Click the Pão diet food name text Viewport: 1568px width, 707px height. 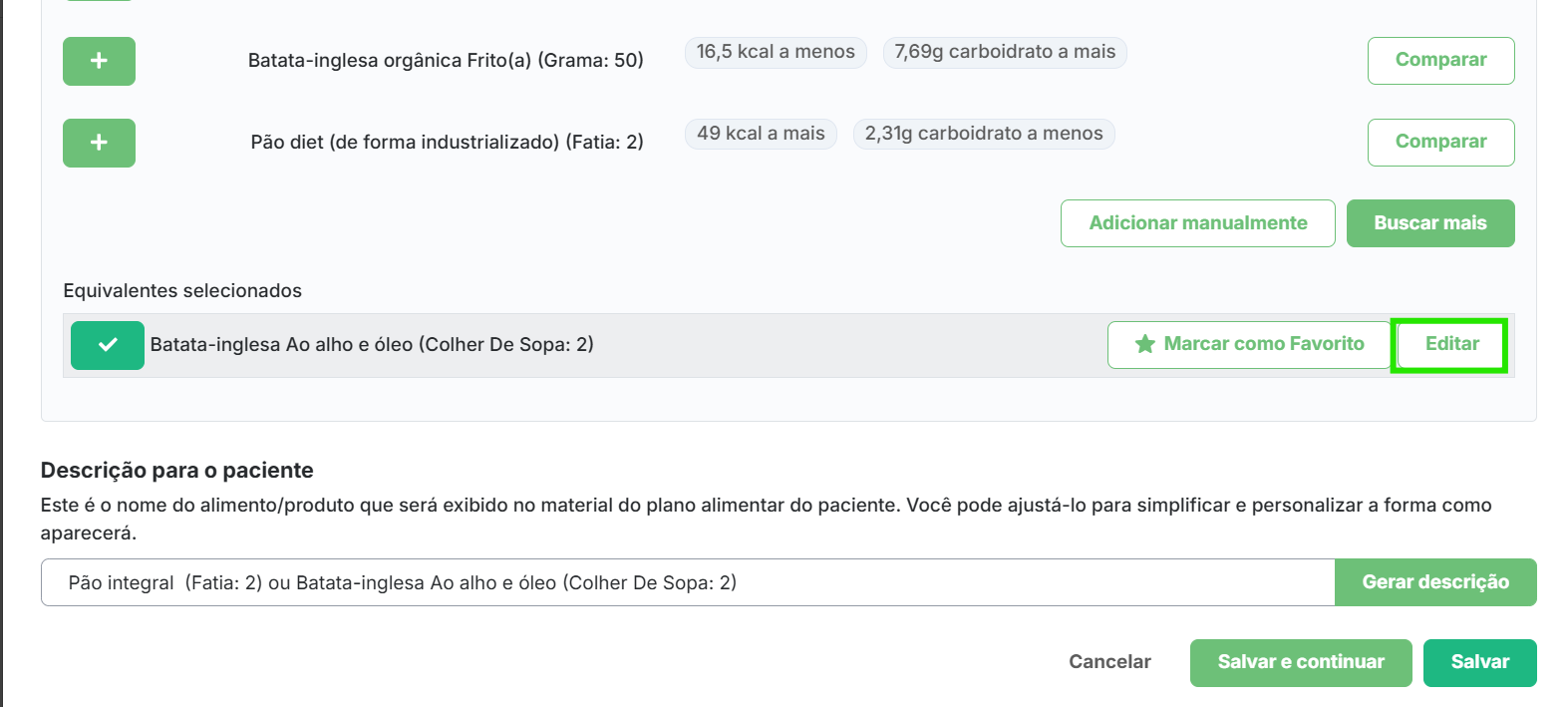pos(447,143)
